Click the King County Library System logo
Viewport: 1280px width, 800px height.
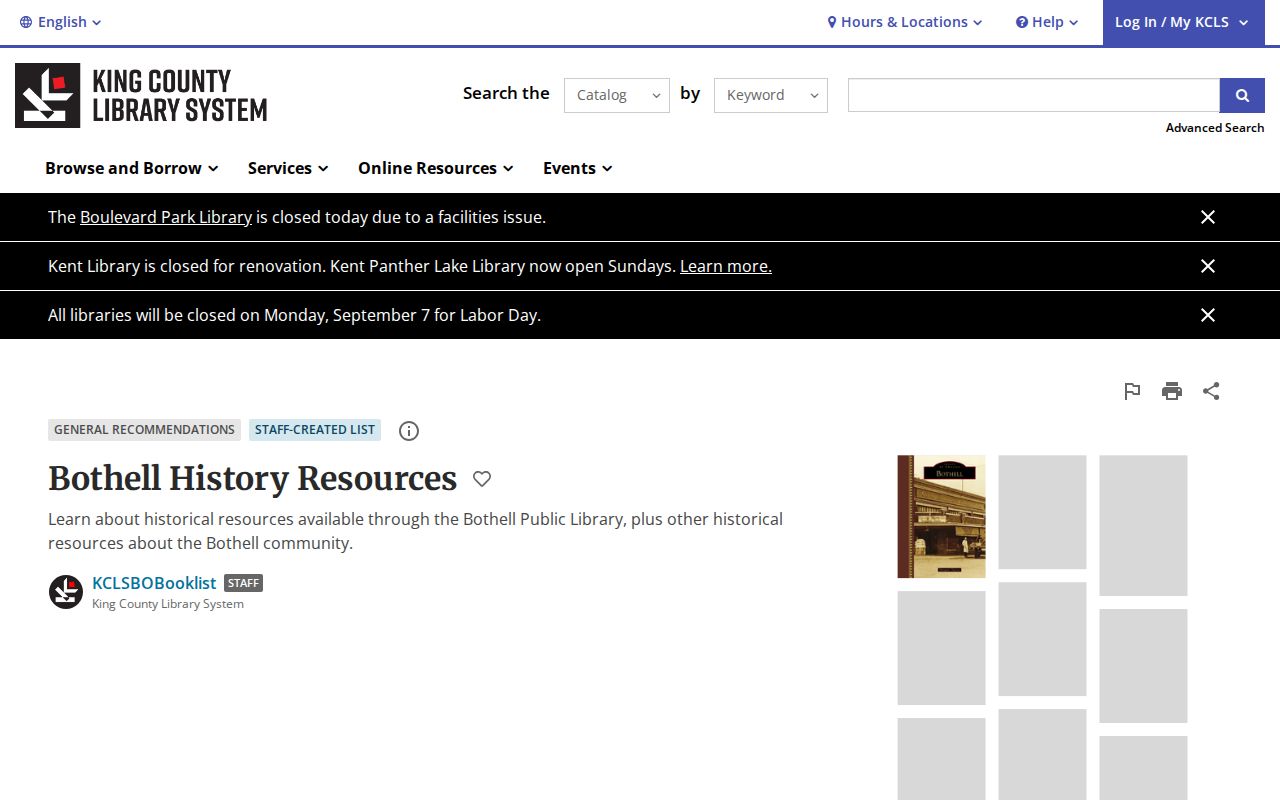pos(141,95)
